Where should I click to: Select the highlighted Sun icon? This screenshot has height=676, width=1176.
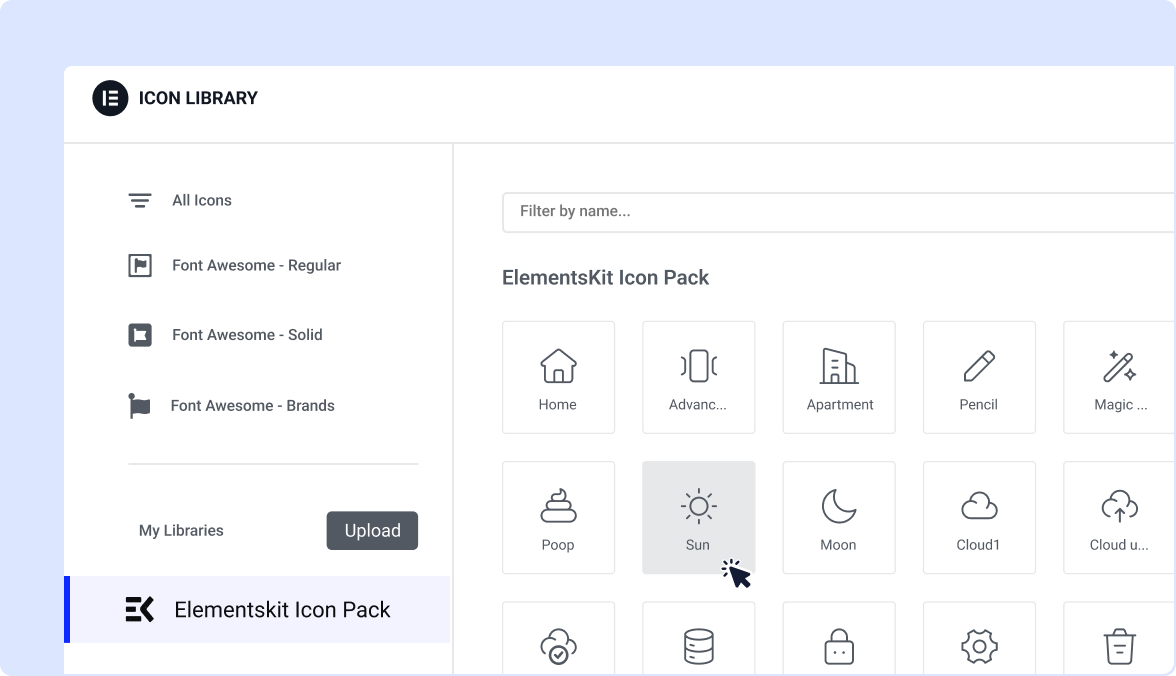pos(698,518)
